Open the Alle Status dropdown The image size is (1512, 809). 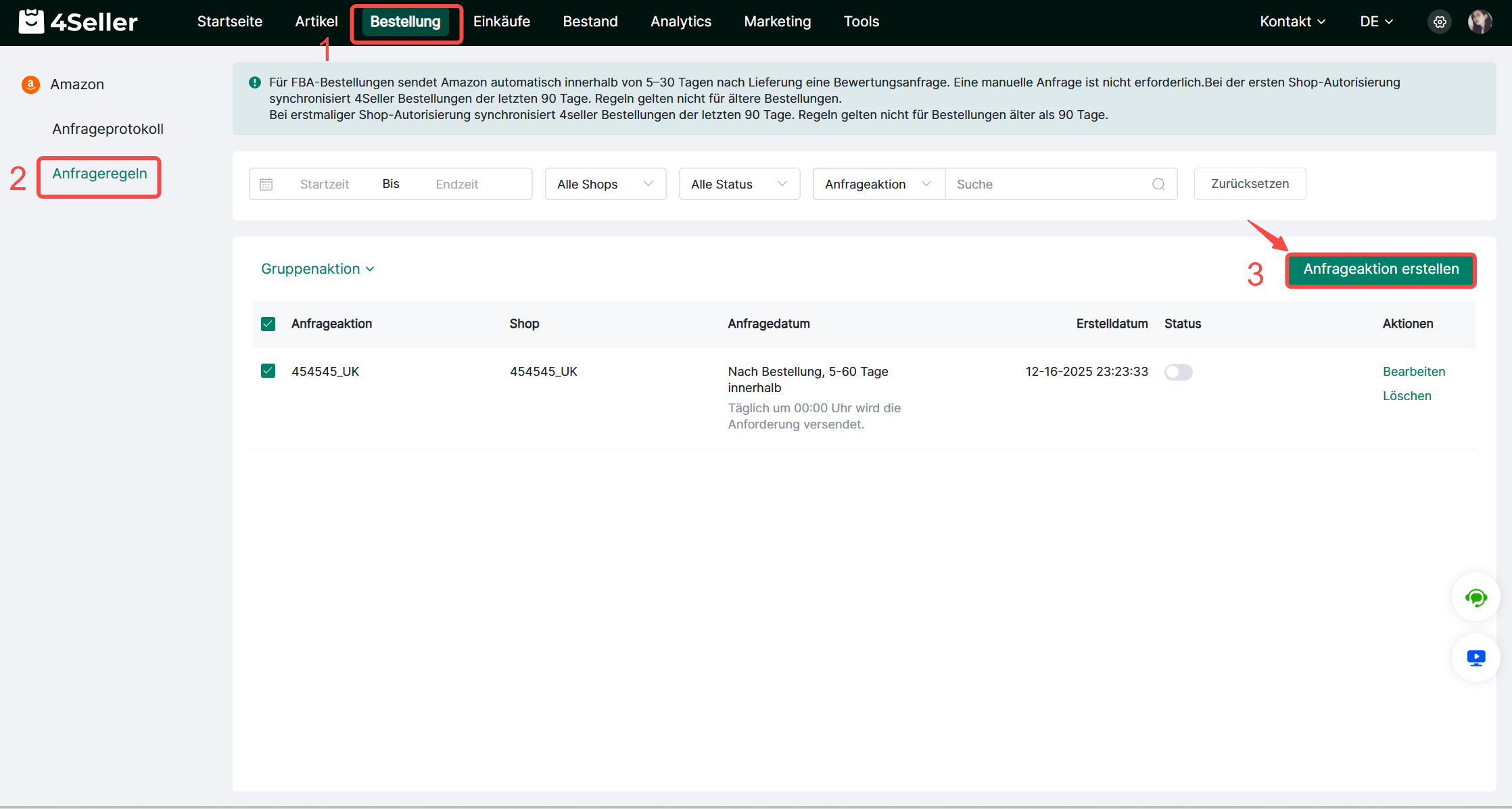(739, 184)
